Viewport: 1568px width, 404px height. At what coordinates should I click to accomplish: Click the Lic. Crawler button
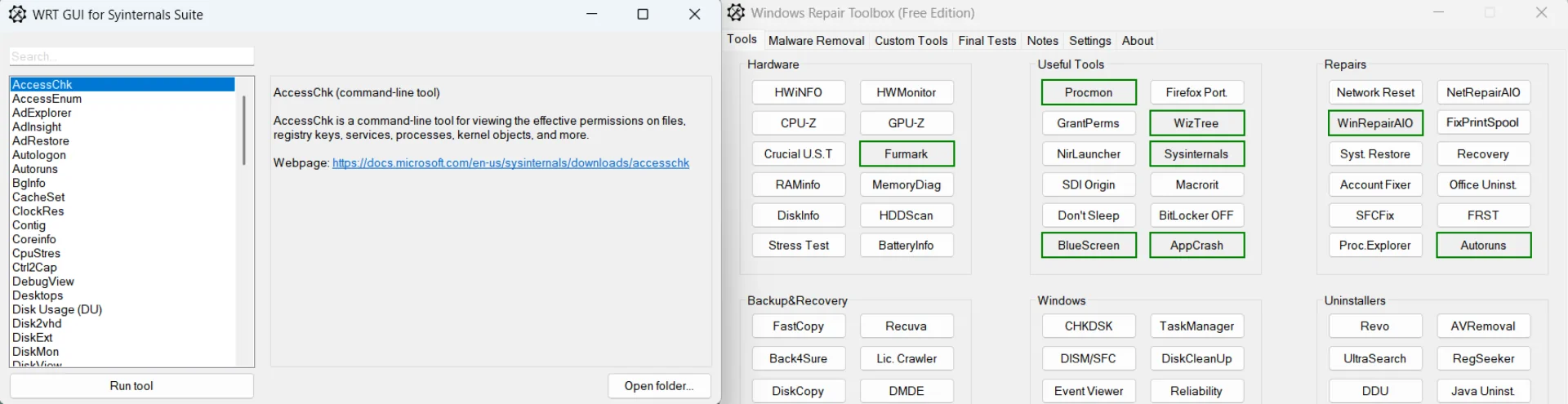(906, 358)
